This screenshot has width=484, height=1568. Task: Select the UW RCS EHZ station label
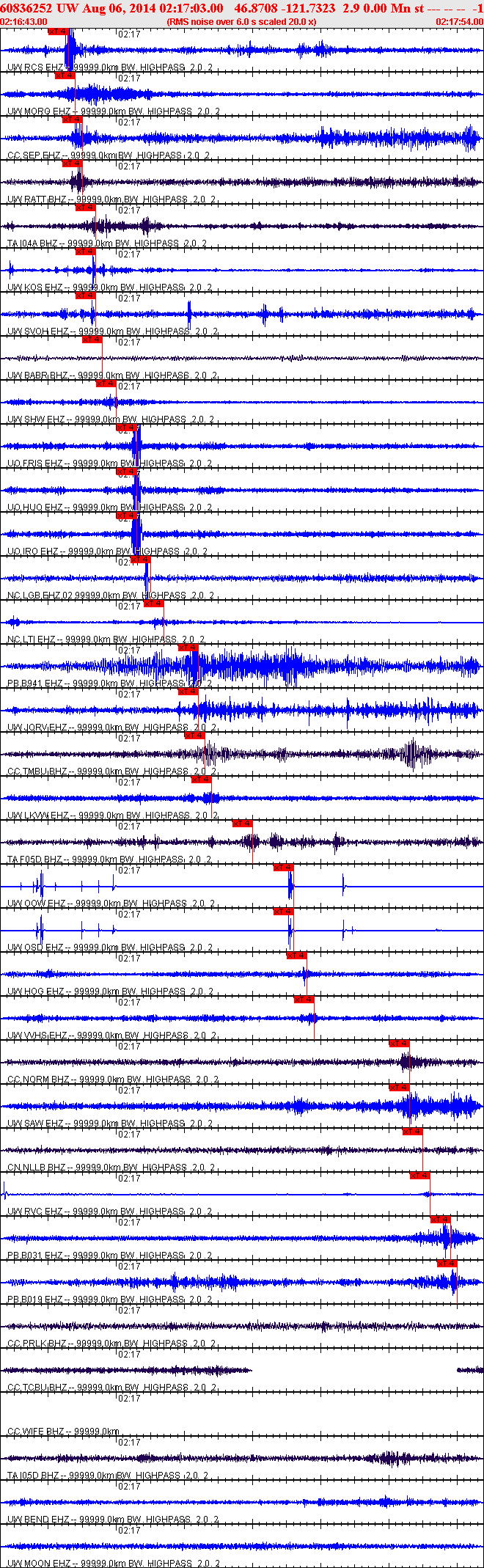(x=36, y=67)
